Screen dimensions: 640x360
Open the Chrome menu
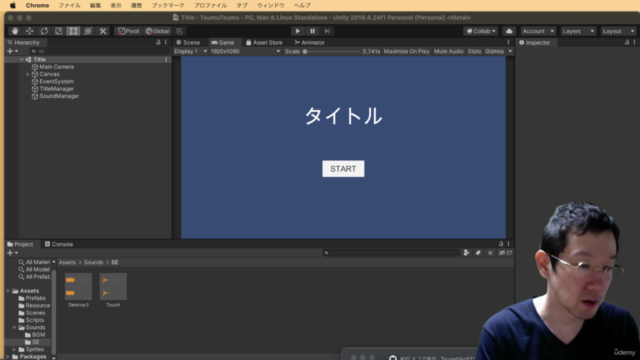[37, 5]
